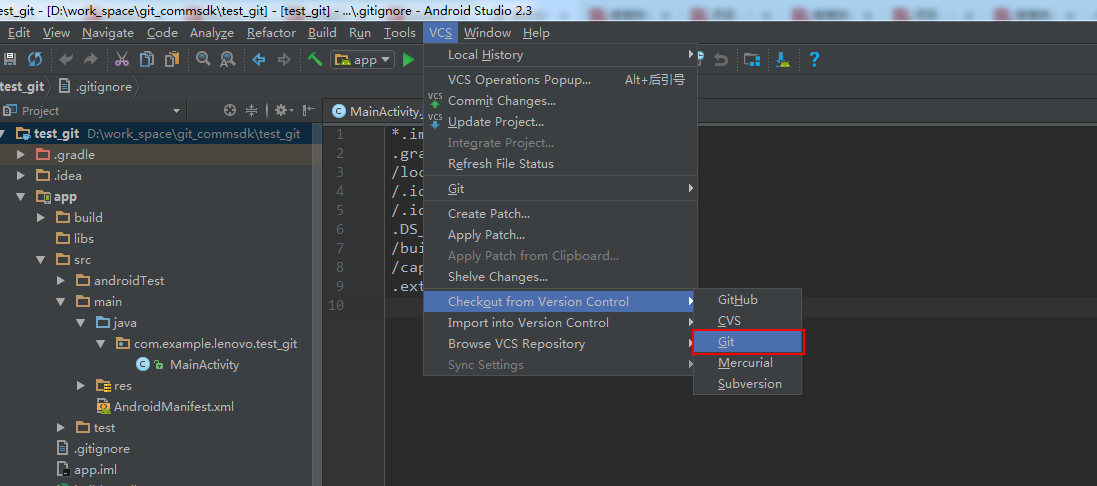Image resolution: width=1097 pixels, height=486 pixels.
Task: Open the Refactor menu
Action: click(271, 33)
